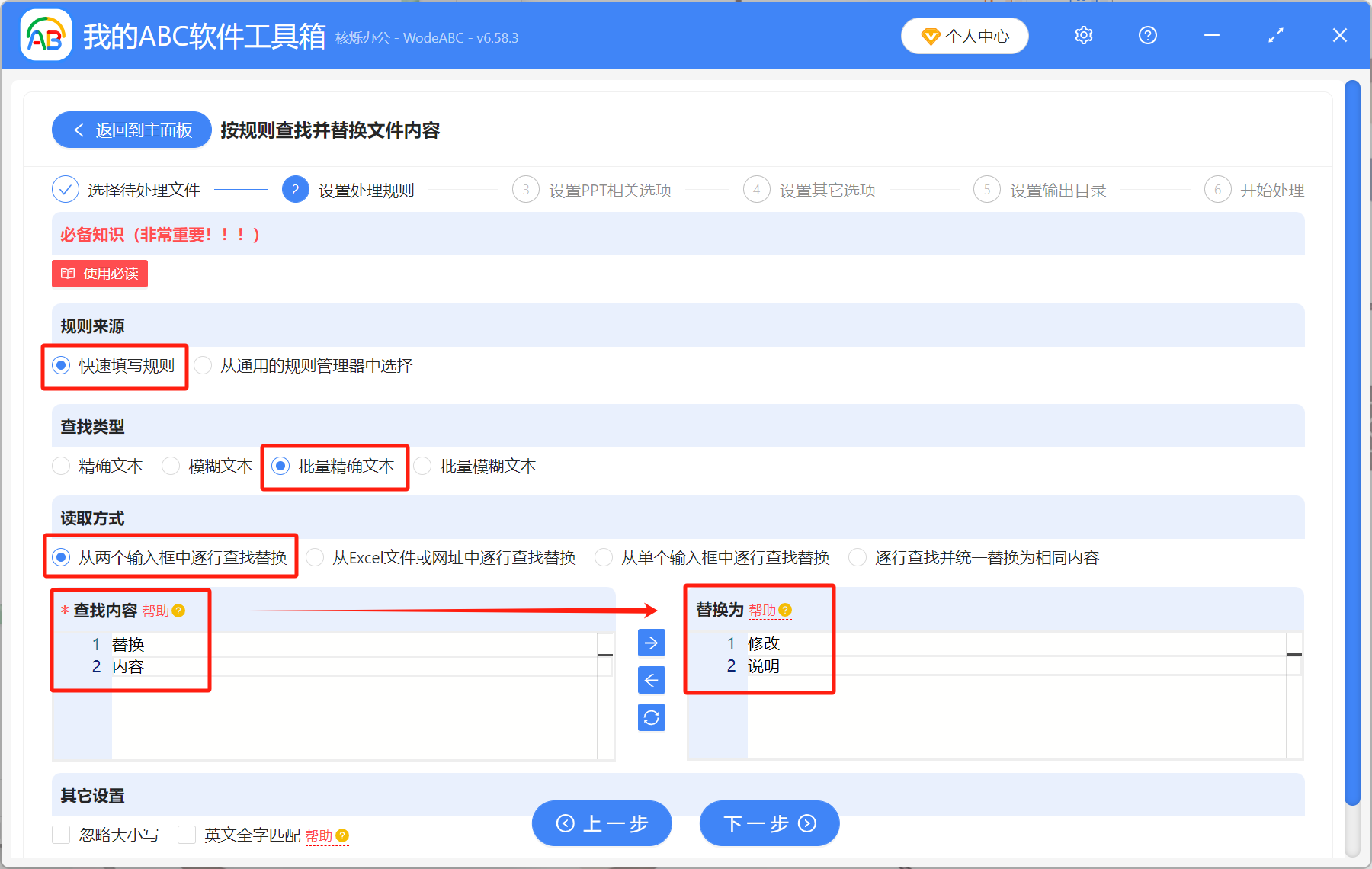Click the left arrow transfer icon
This screenshot has width=1372, height=869.
click(x=651, y=680)
